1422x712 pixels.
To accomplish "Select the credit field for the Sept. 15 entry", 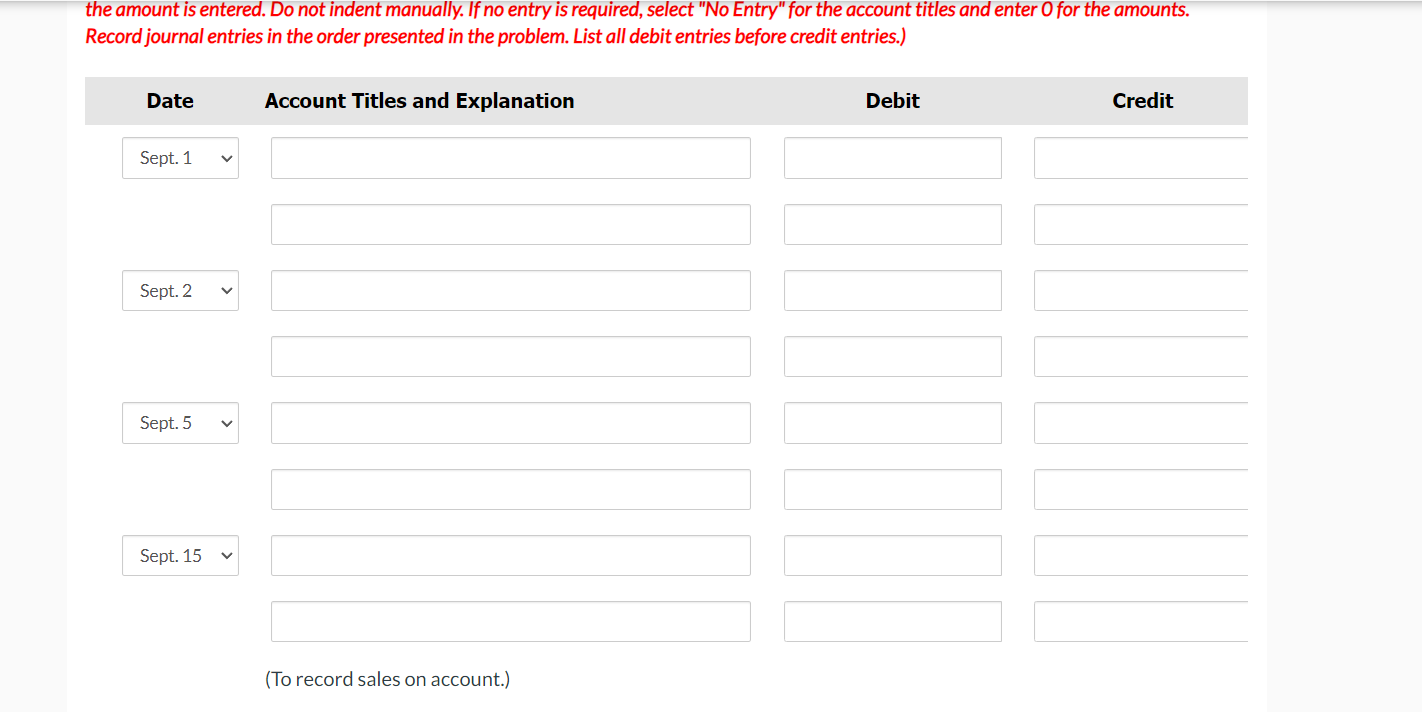I will tap(1140, 555).
